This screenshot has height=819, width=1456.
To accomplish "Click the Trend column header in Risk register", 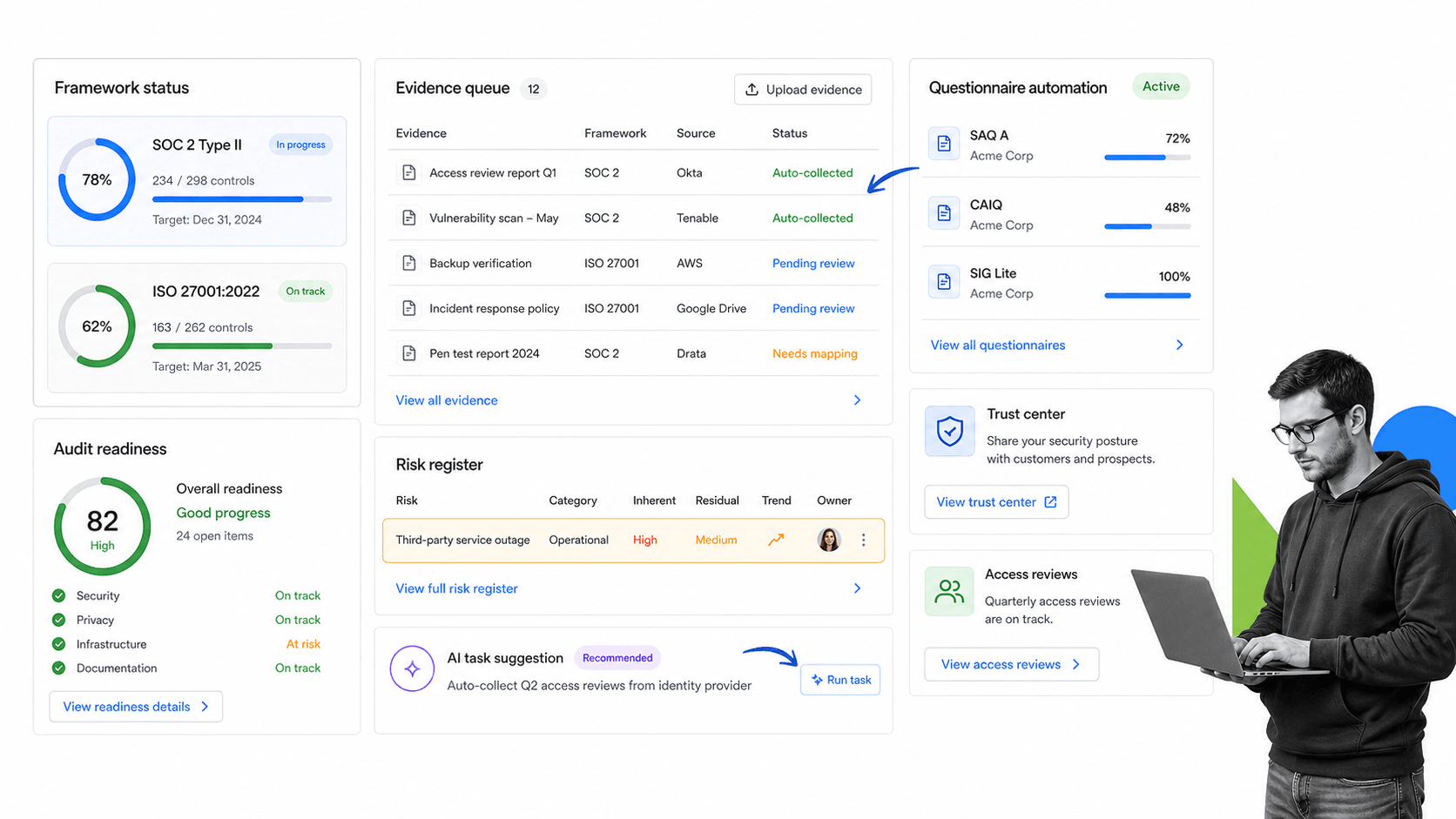I will pos(776,500).
